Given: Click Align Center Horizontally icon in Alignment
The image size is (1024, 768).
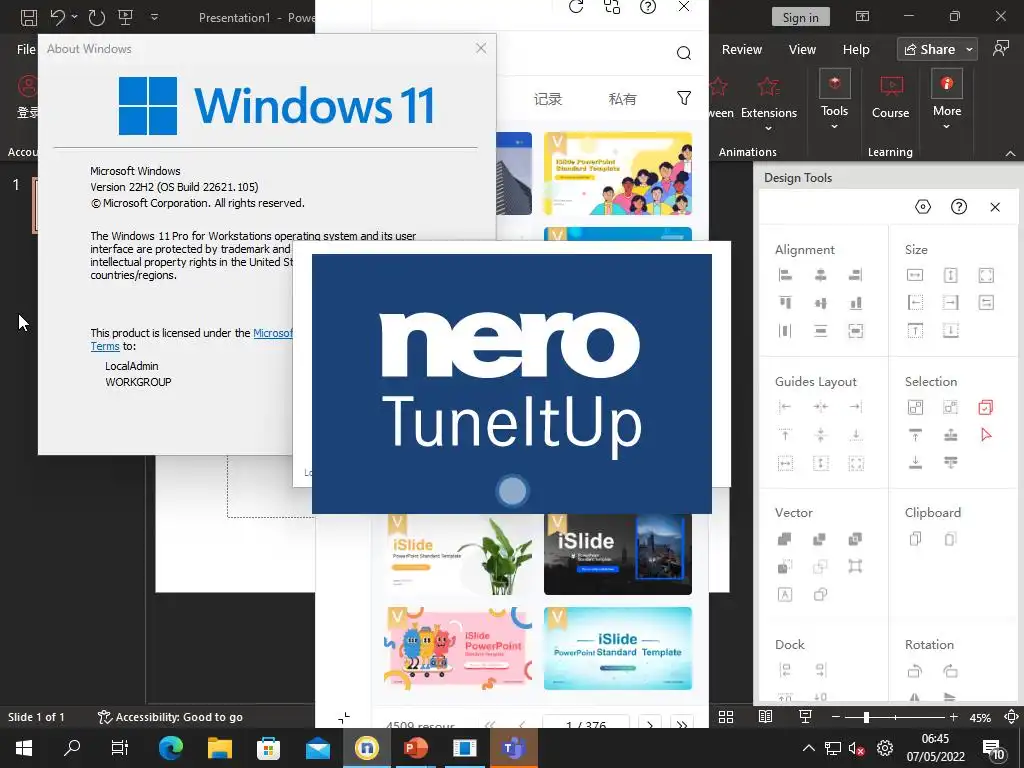Looking at the screenshot, I should click(x=820, y=275).
